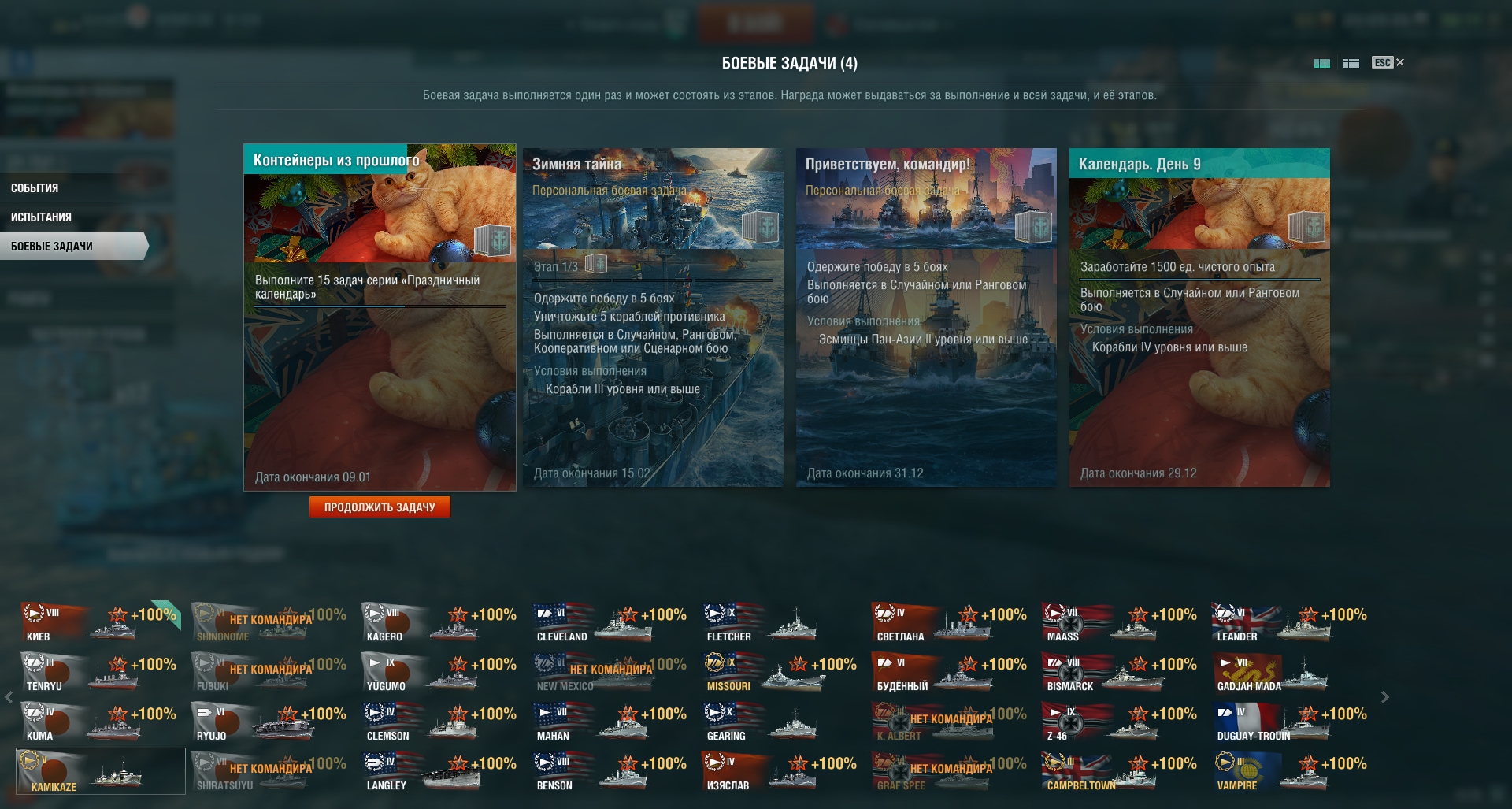Click the Продолжить задачу button

pos(380,507)
